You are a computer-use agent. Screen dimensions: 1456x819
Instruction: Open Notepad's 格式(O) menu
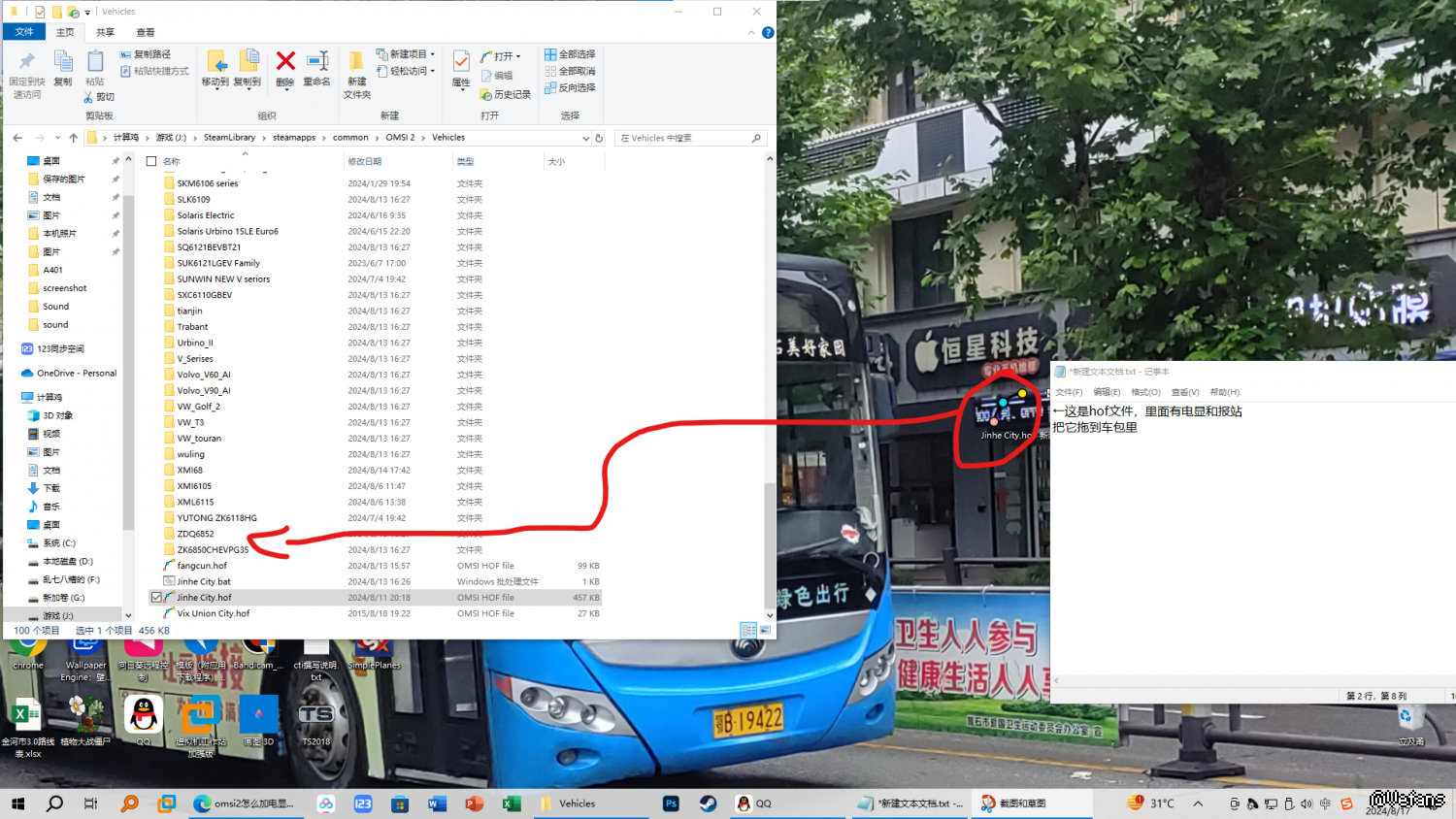tap(1145, 392)
